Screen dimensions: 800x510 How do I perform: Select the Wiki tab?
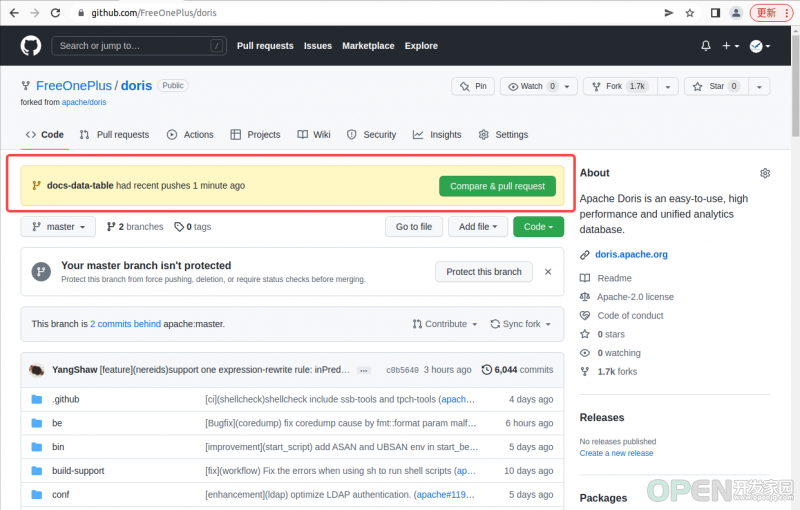point(314,135)
